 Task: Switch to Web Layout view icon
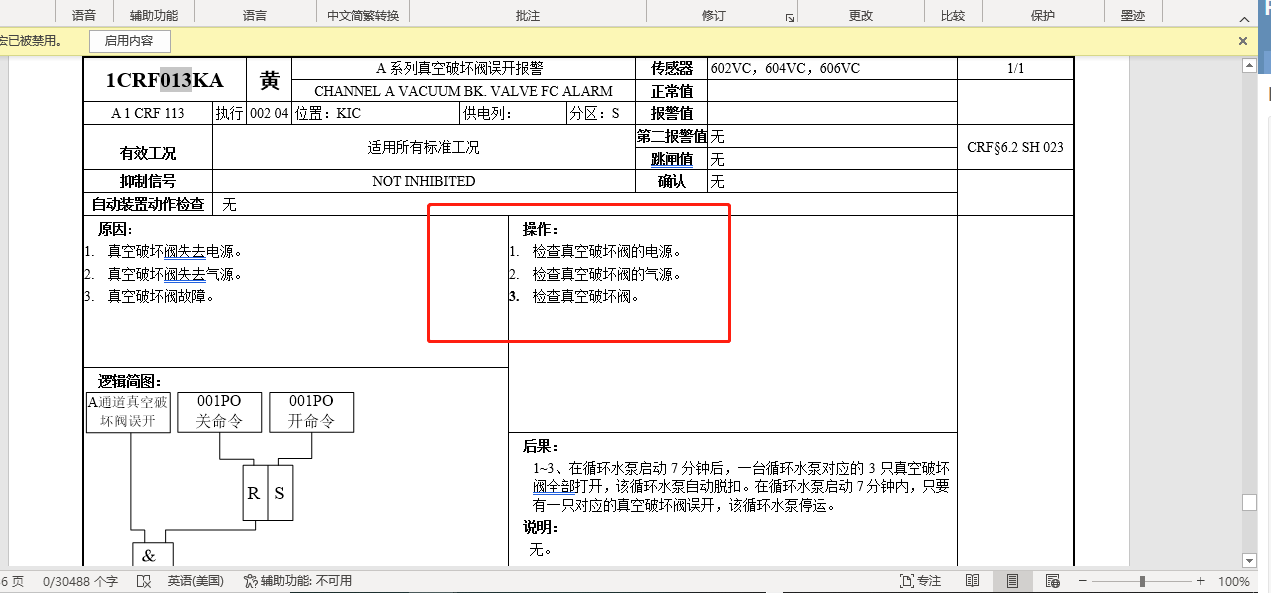click(x=1052, y=581)
